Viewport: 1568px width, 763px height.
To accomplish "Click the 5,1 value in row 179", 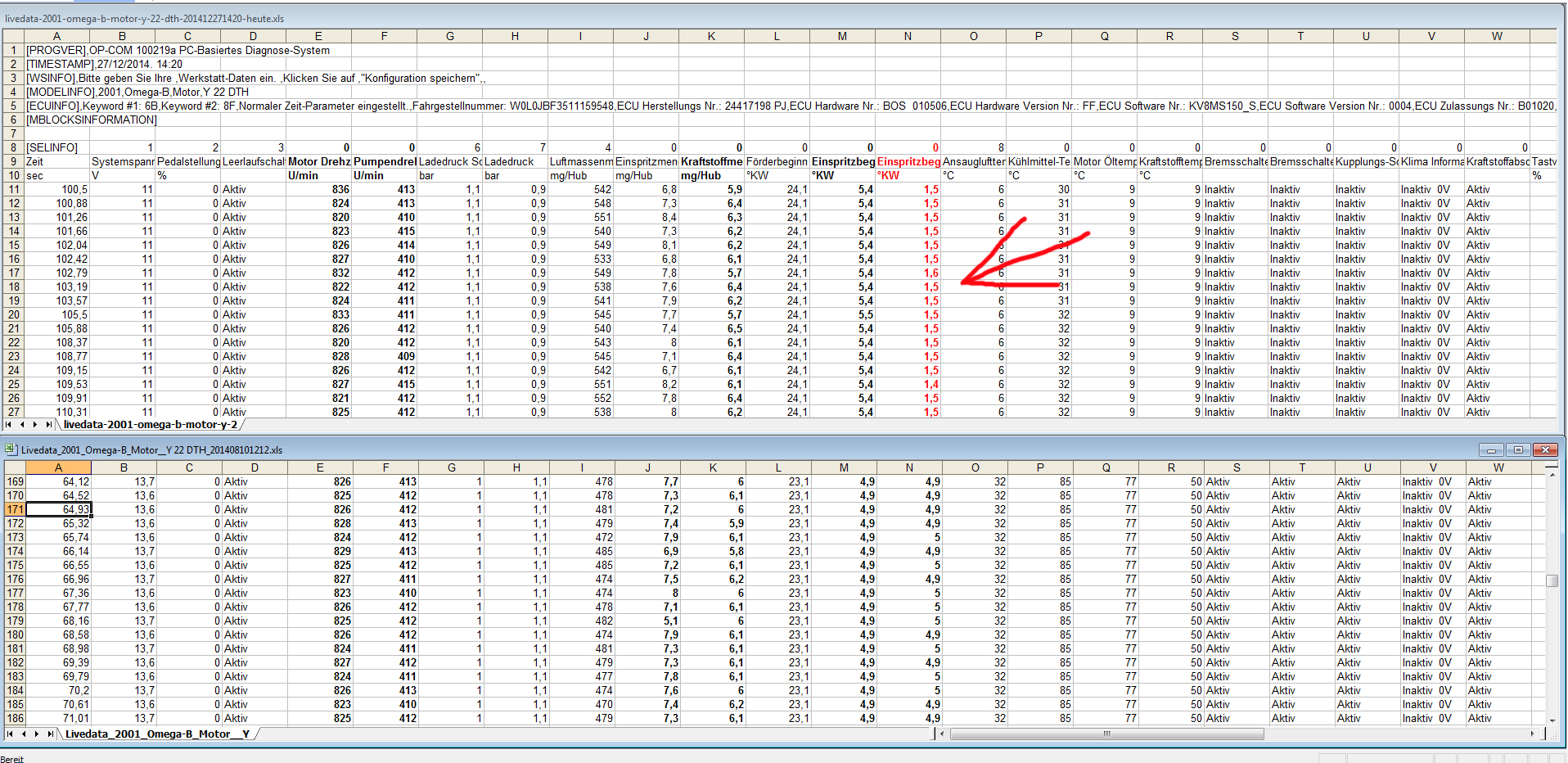I will [648, 621].
